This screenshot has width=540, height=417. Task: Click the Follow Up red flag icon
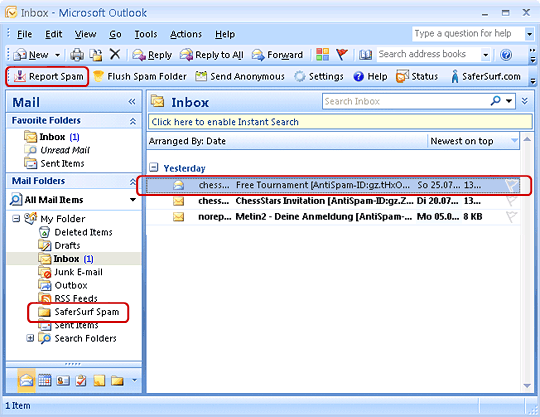coord(342,54)
